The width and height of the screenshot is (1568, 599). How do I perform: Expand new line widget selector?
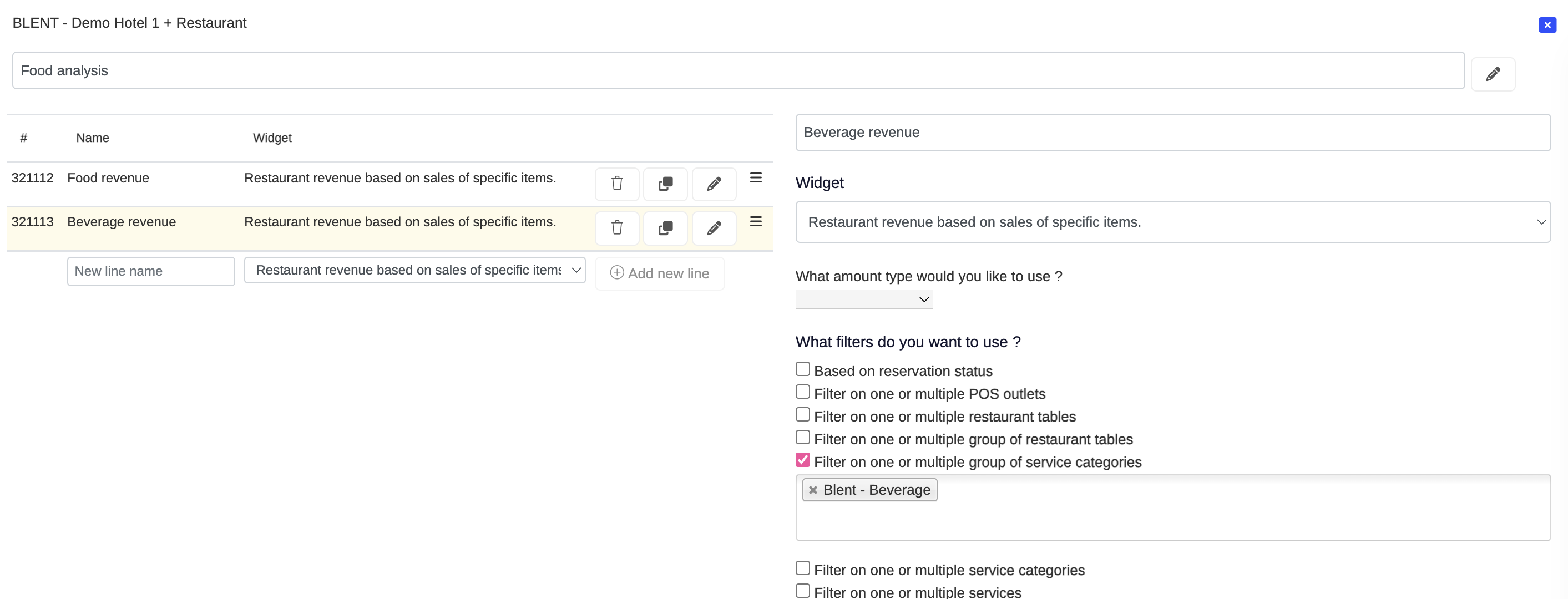pyautogui.click(x=414, y=270)
